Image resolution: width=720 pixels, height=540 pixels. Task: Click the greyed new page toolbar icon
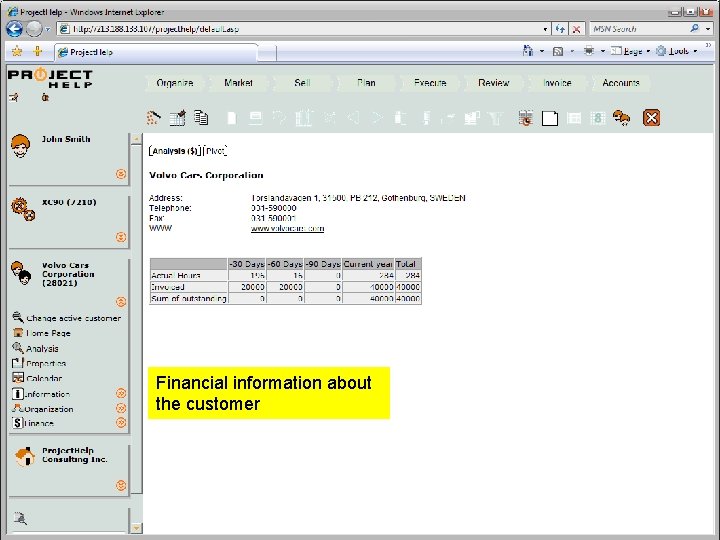click(x=232, y=118)
